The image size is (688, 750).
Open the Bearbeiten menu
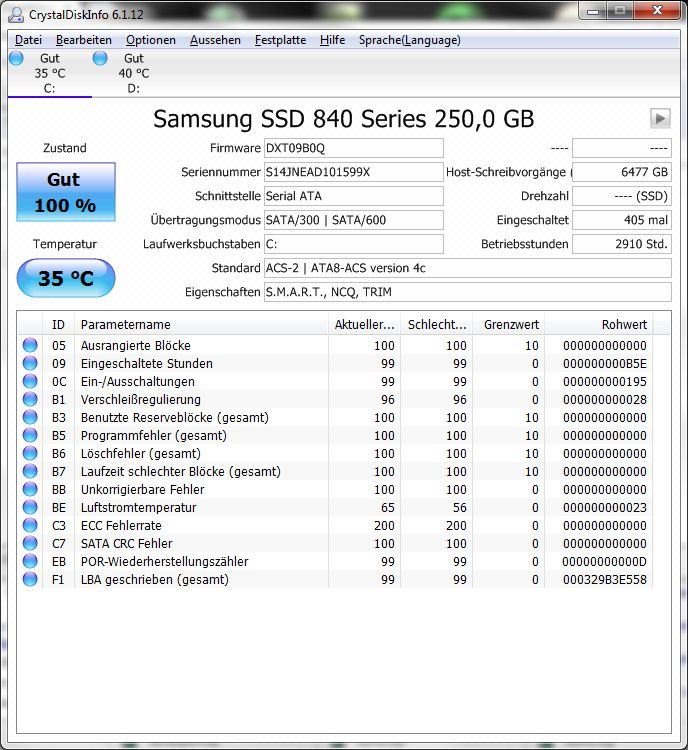(84, 40)
